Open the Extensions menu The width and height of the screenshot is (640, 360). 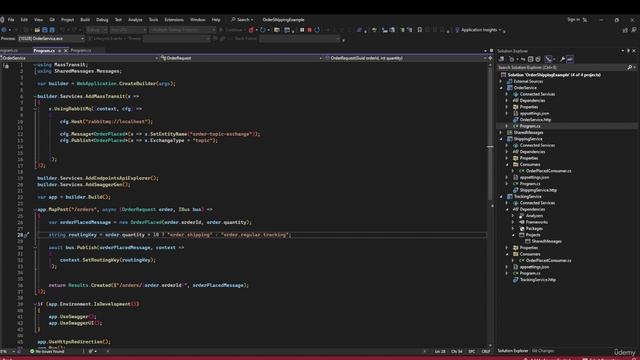point(174,20)
